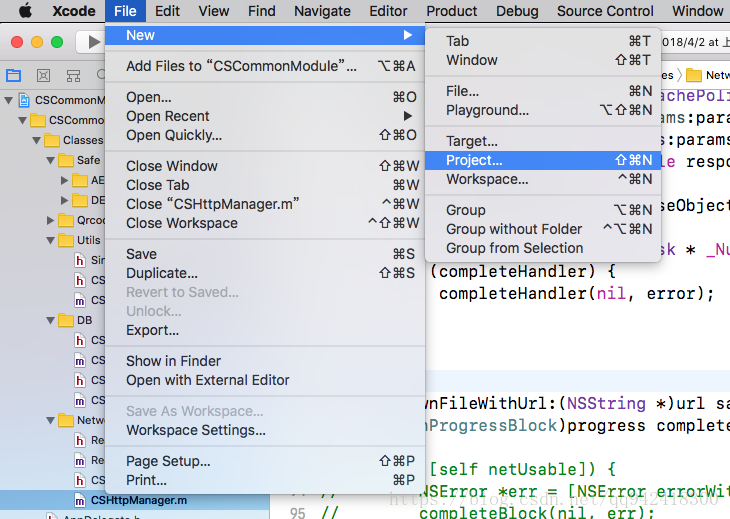Select Add Files to CSCommonModule
Image resolution: width=730 pixels, height=519 pixels.
pyautogui.click(x=265, y=66)
